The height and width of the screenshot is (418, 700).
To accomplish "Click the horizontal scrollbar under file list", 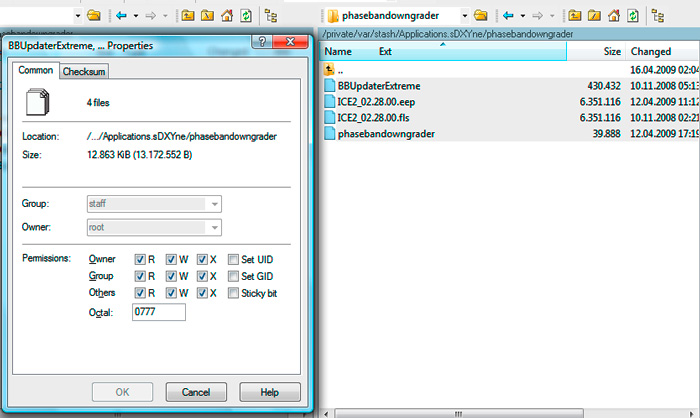I will coord(458,414).
